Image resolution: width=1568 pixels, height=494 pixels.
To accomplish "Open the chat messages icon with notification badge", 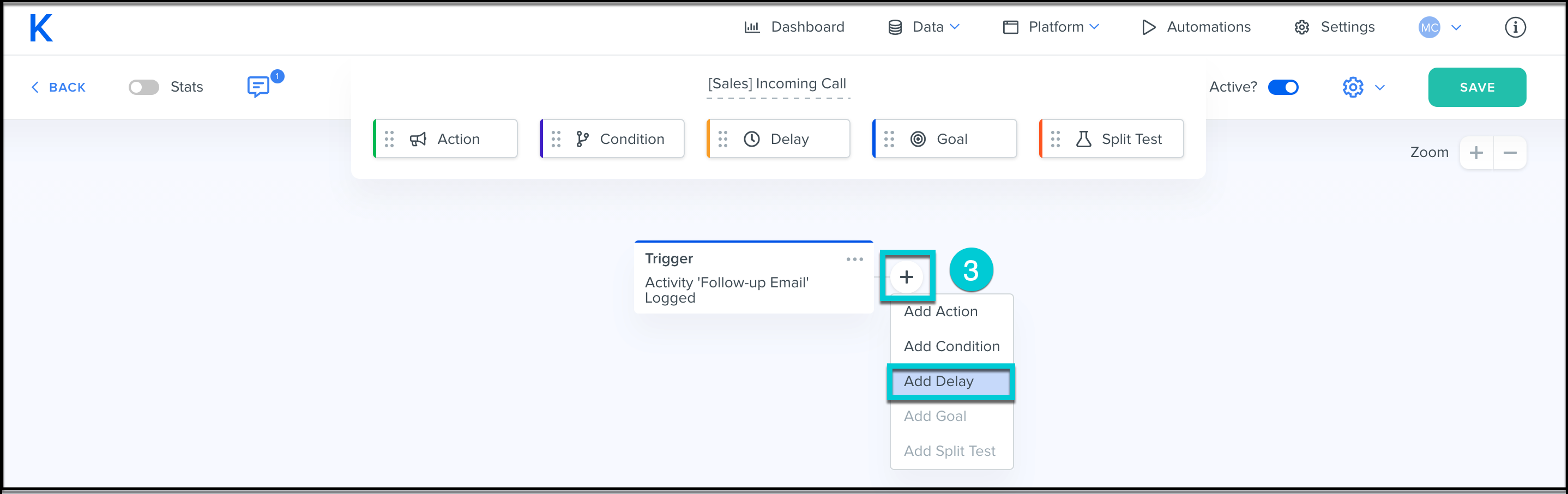I will coord(258,87).
